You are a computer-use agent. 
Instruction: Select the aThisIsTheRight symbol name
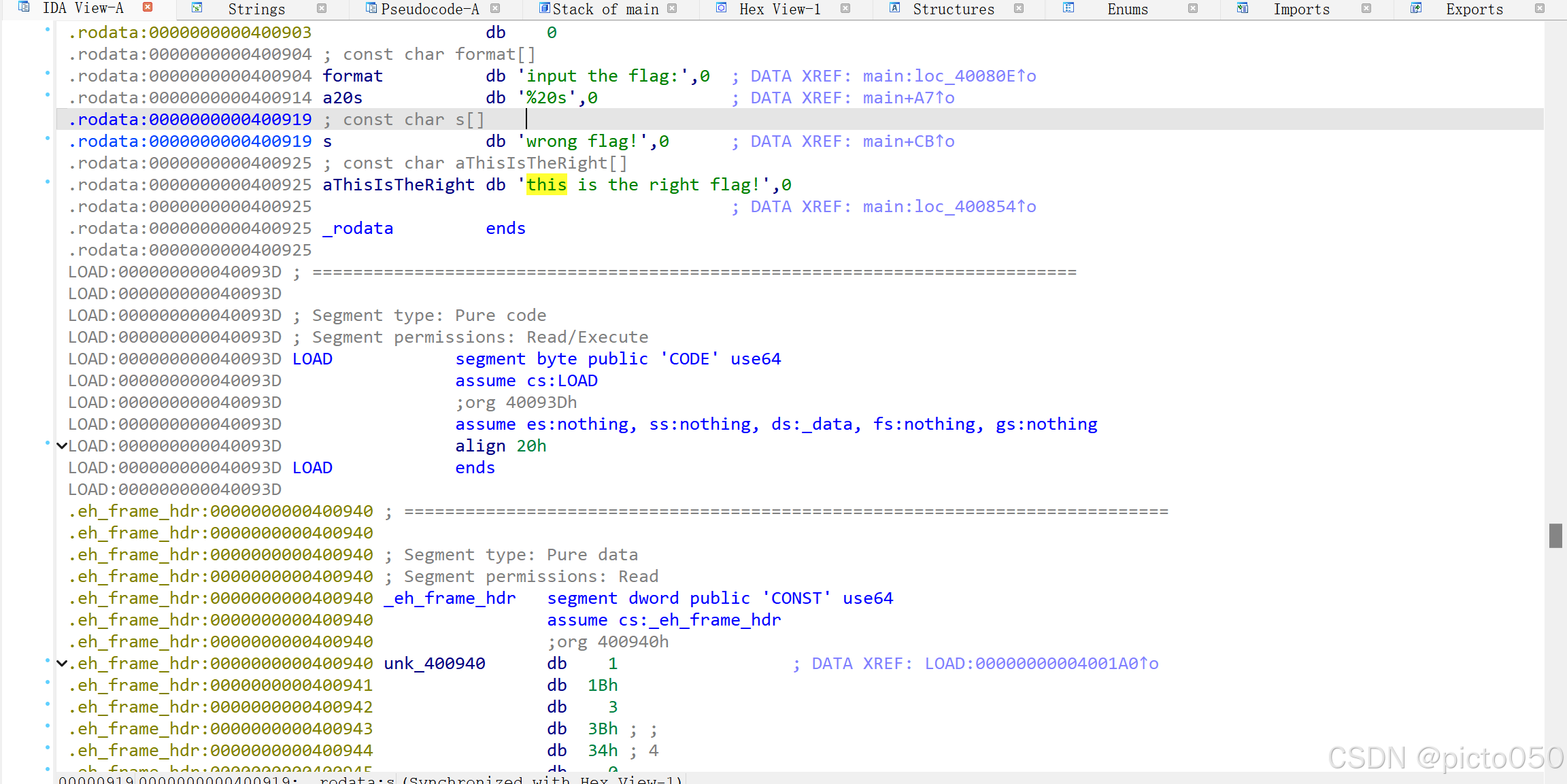click(398, 184)
